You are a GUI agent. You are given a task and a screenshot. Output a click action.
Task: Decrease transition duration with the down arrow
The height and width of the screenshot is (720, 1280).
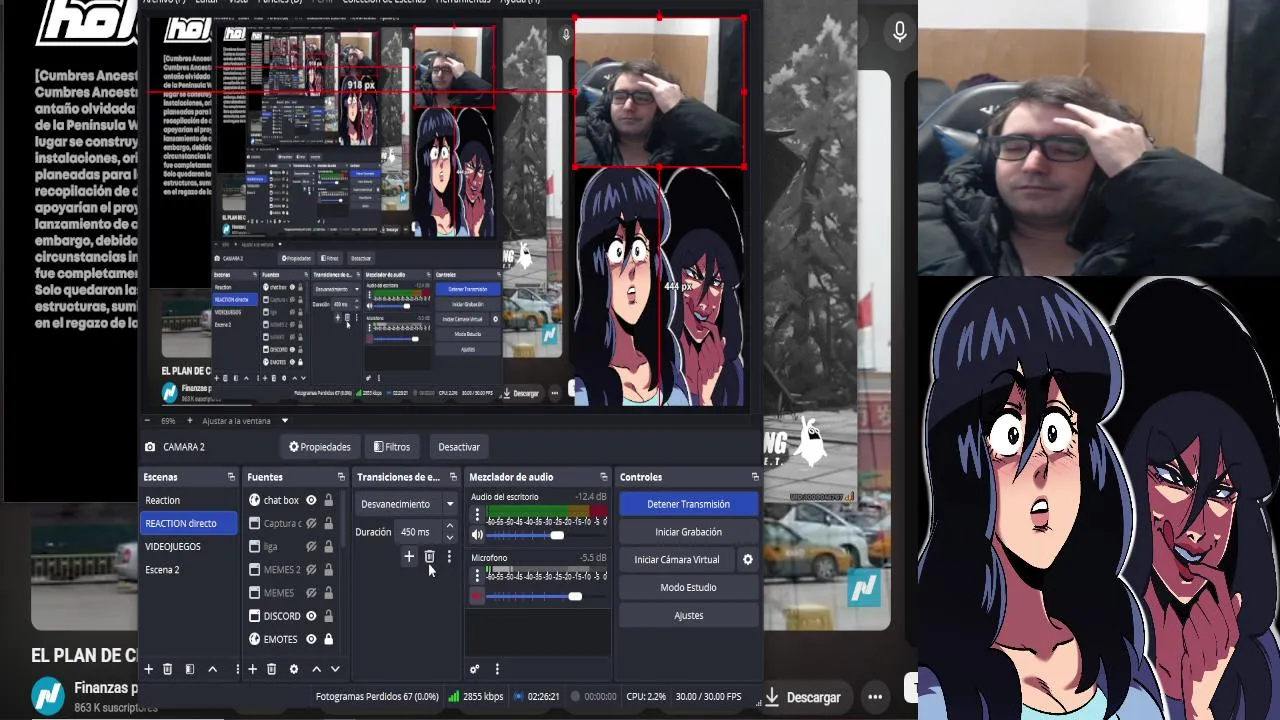coord(449,538)
